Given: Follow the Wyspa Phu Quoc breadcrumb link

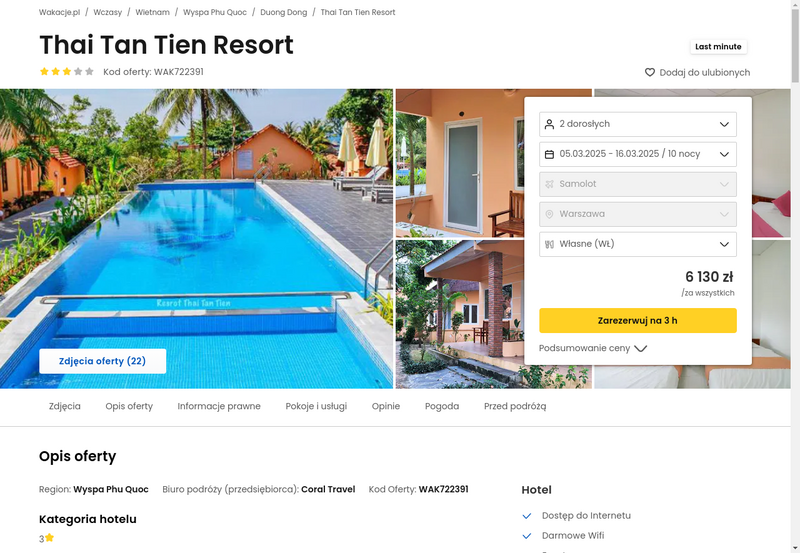Looking at the screenshot, I should coord(215,12).
